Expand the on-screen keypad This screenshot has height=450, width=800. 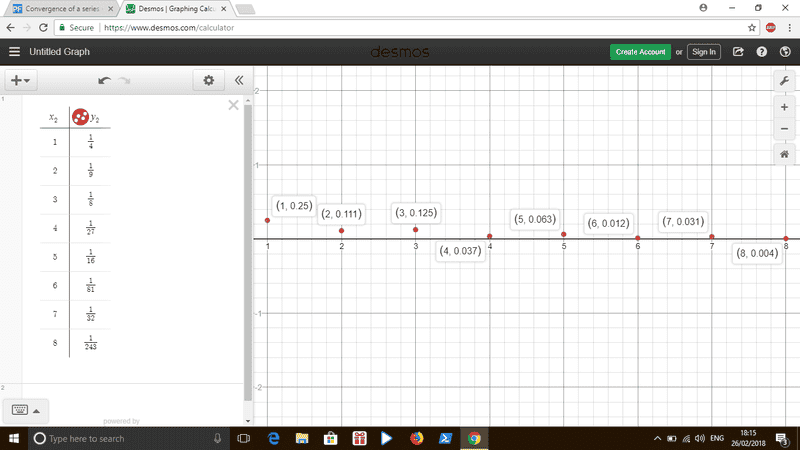[25, 409]
